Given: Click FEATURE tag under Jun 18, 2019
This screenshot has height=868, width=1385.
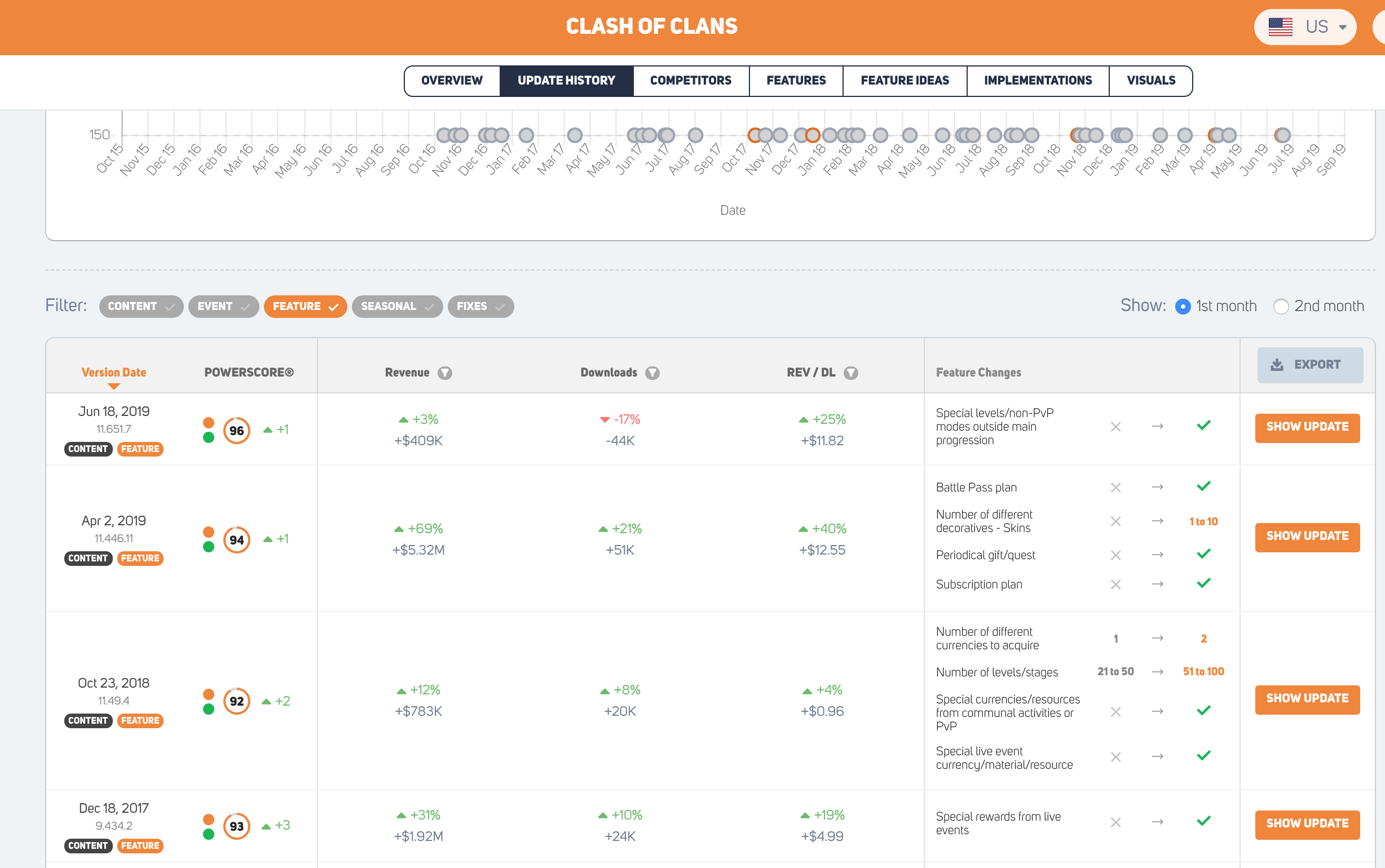Looking at the screenshot, I should point(140,449).
